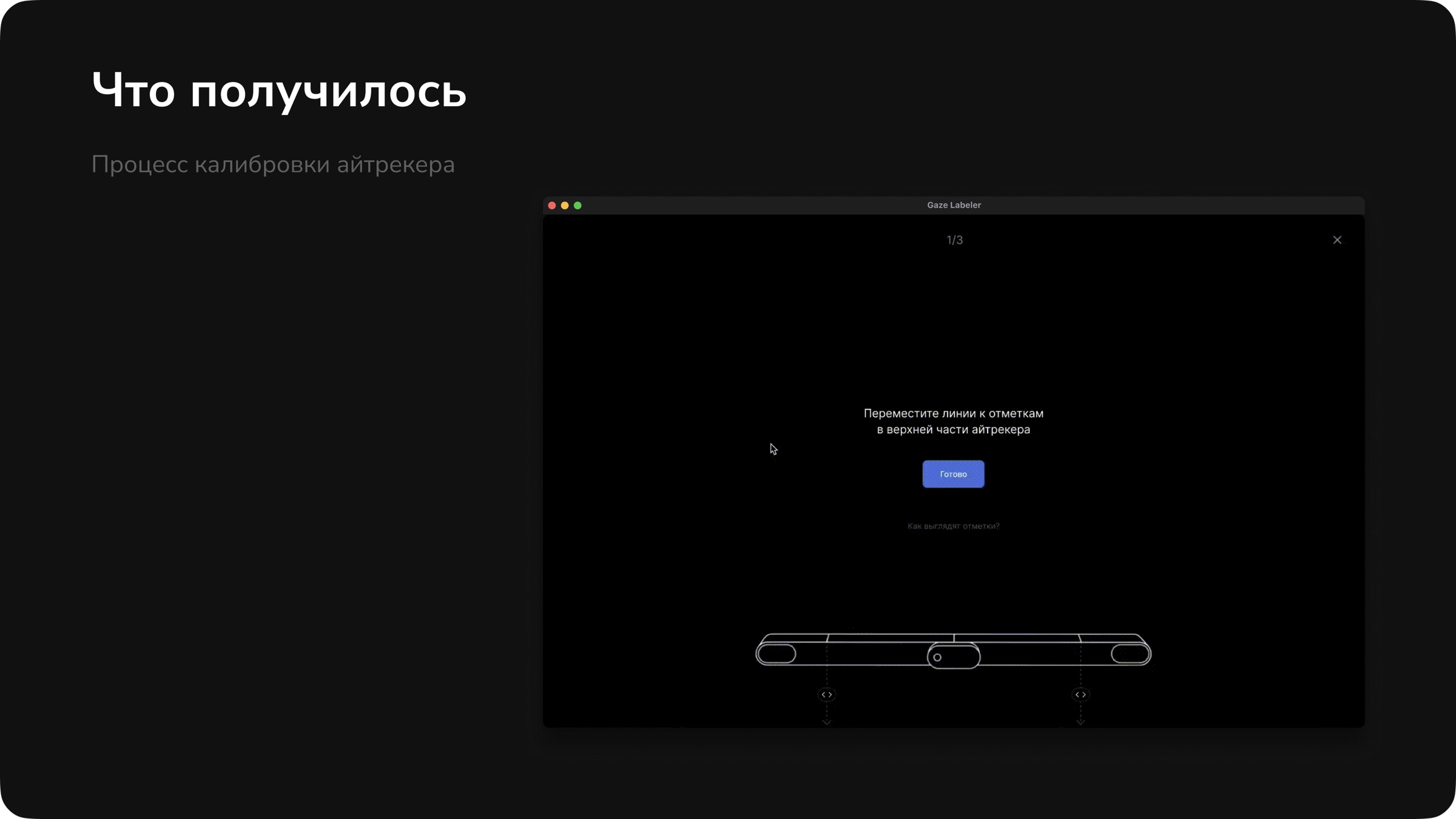Viewport: 1456px width, 819px height.
Task: Select the right line adjustment handle
Action: pyautogui.click(x=1080, y=695)
